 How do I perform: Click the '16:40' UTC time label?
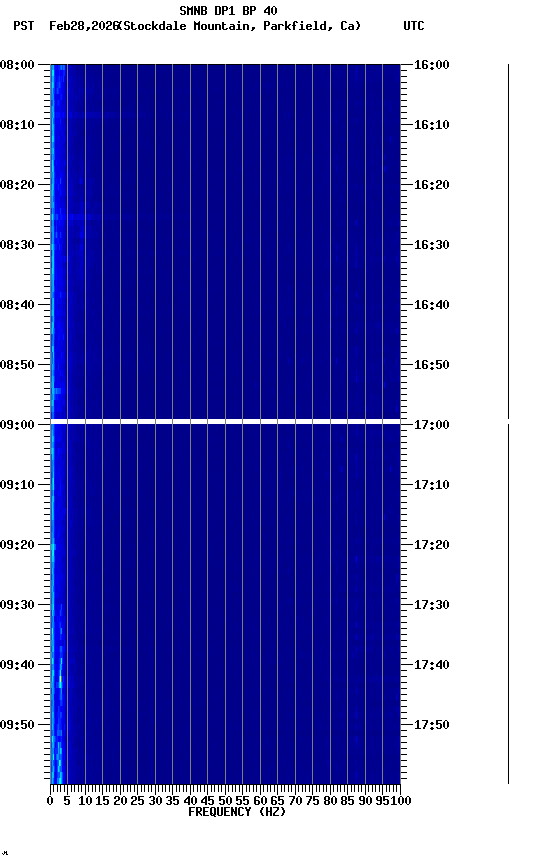tap(432, 305)
